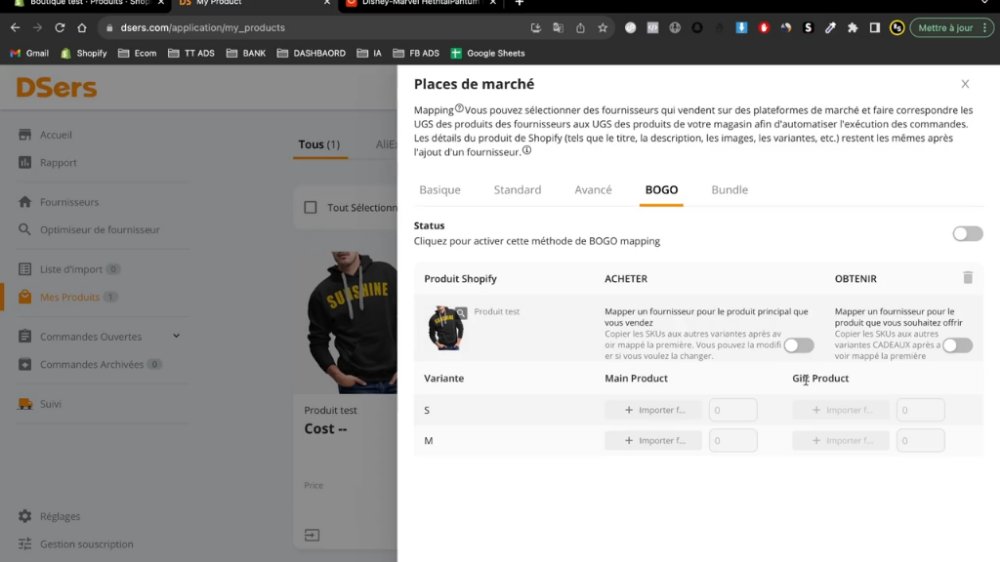Select the Main Product quantity field for S
Screen dimensions: 1000x562
pos(733,410)
